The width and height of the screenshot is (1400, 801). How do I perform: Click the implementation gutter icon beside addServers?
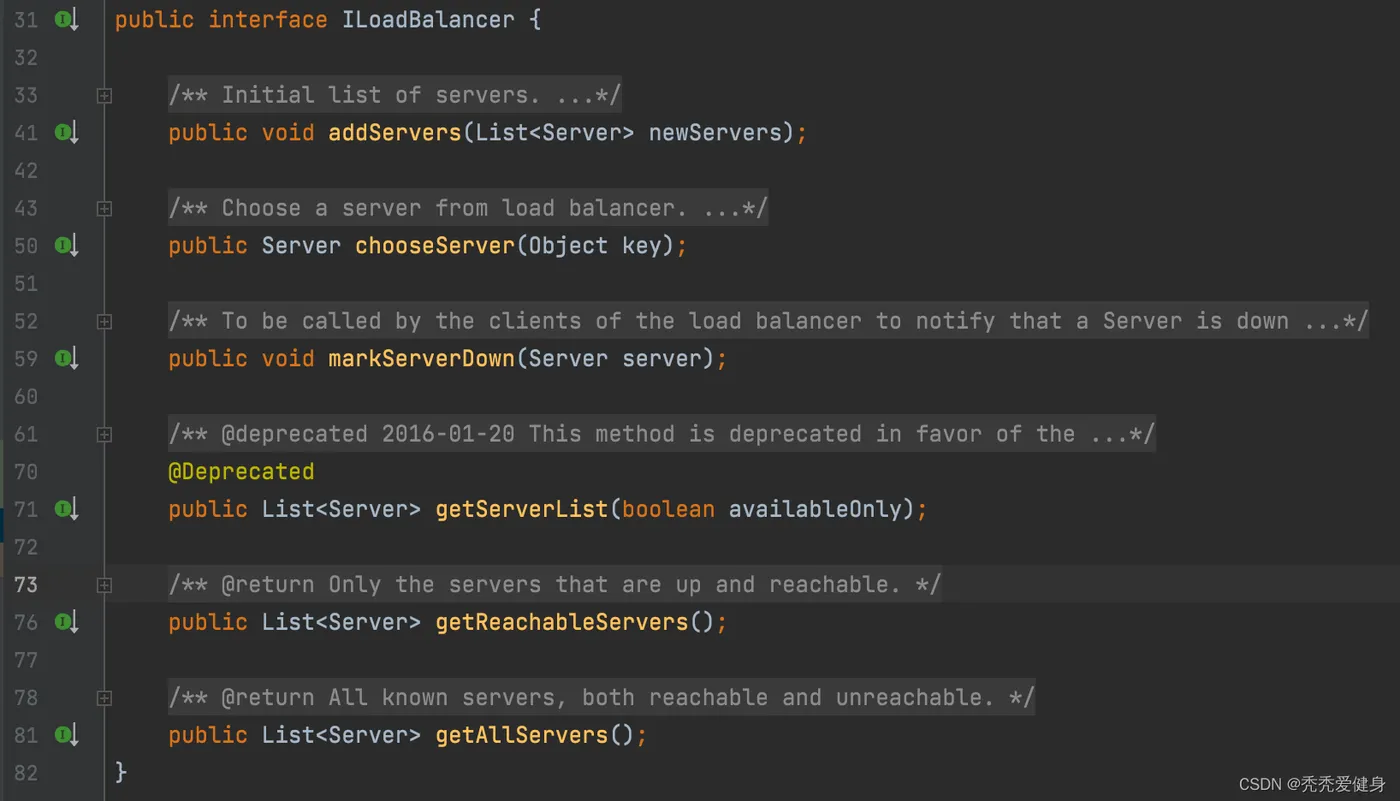pyautogui.click(x=66, y=132)
